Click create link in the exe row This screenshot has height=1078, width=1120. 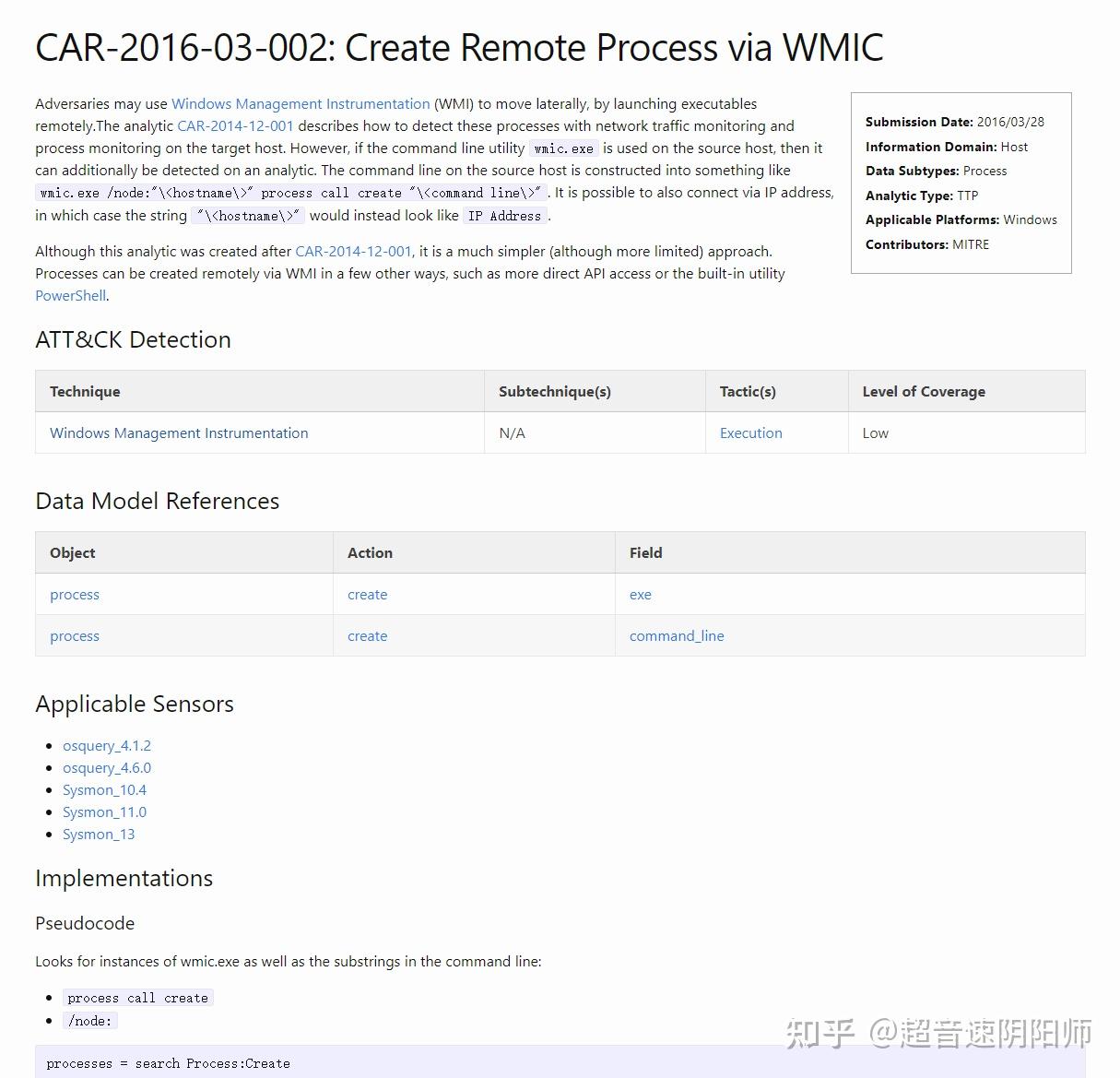point(367,595)
